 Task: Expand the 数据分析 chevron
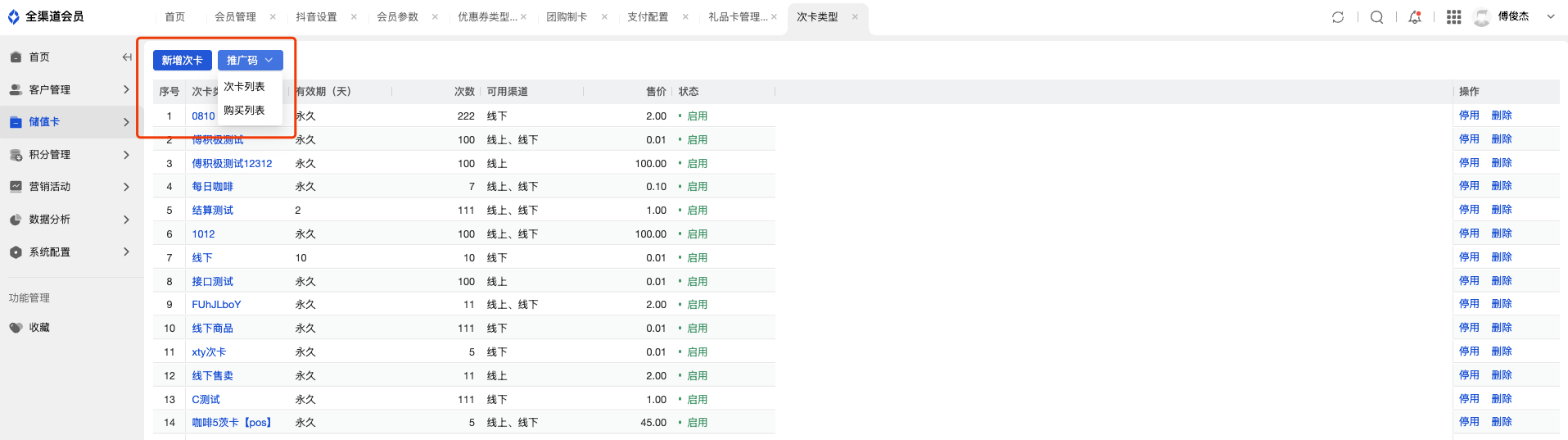pyautogui.click(x=126, y=220)
